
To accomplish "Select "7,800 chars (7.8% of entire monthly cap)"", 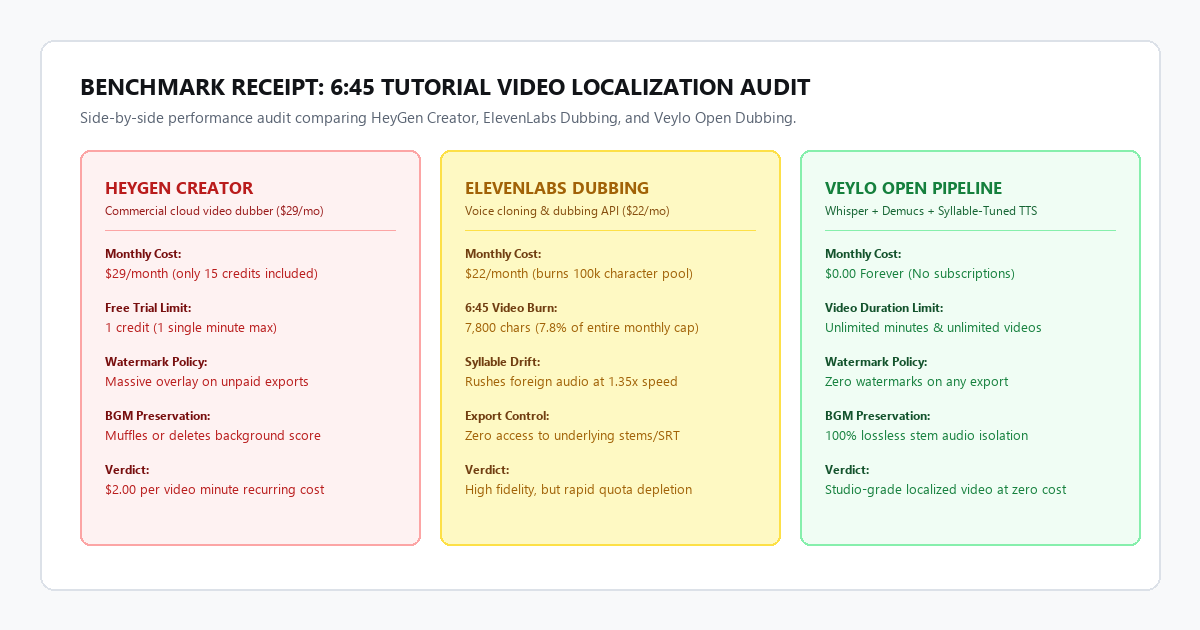I will [582, 327].
